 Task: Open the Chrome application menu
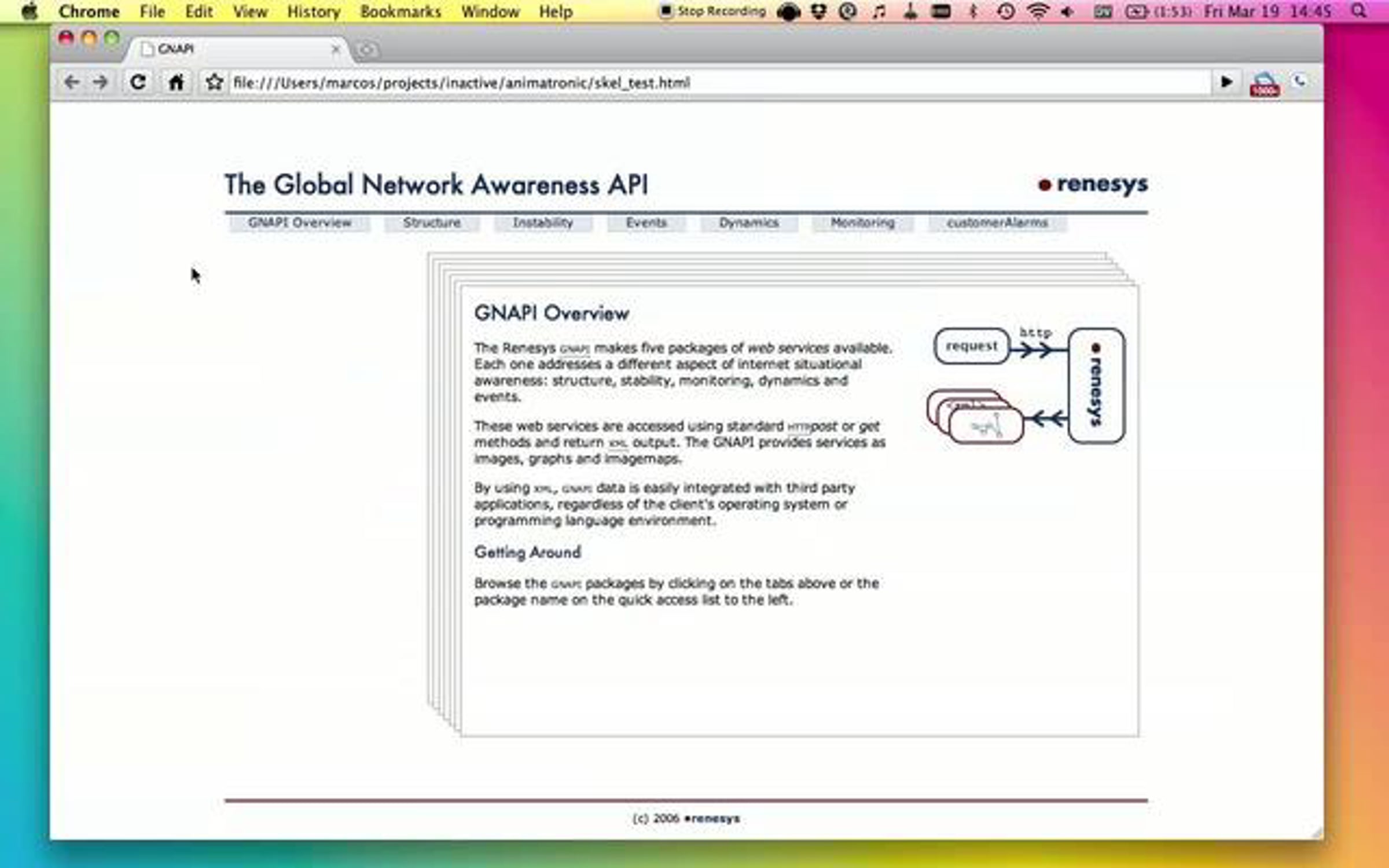pos(89,11)
